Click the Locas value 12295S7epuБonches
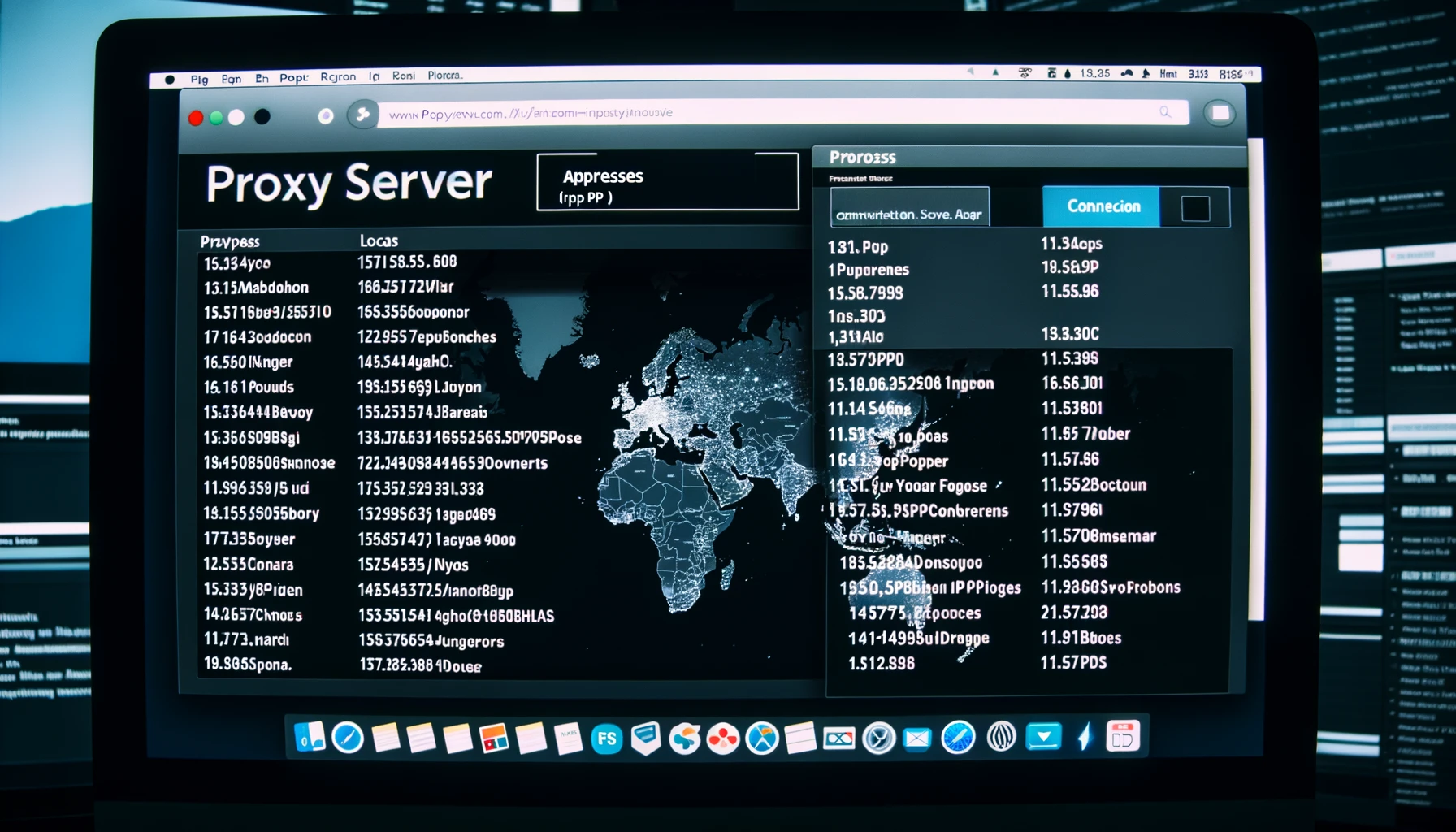 [x=427, y=337]
